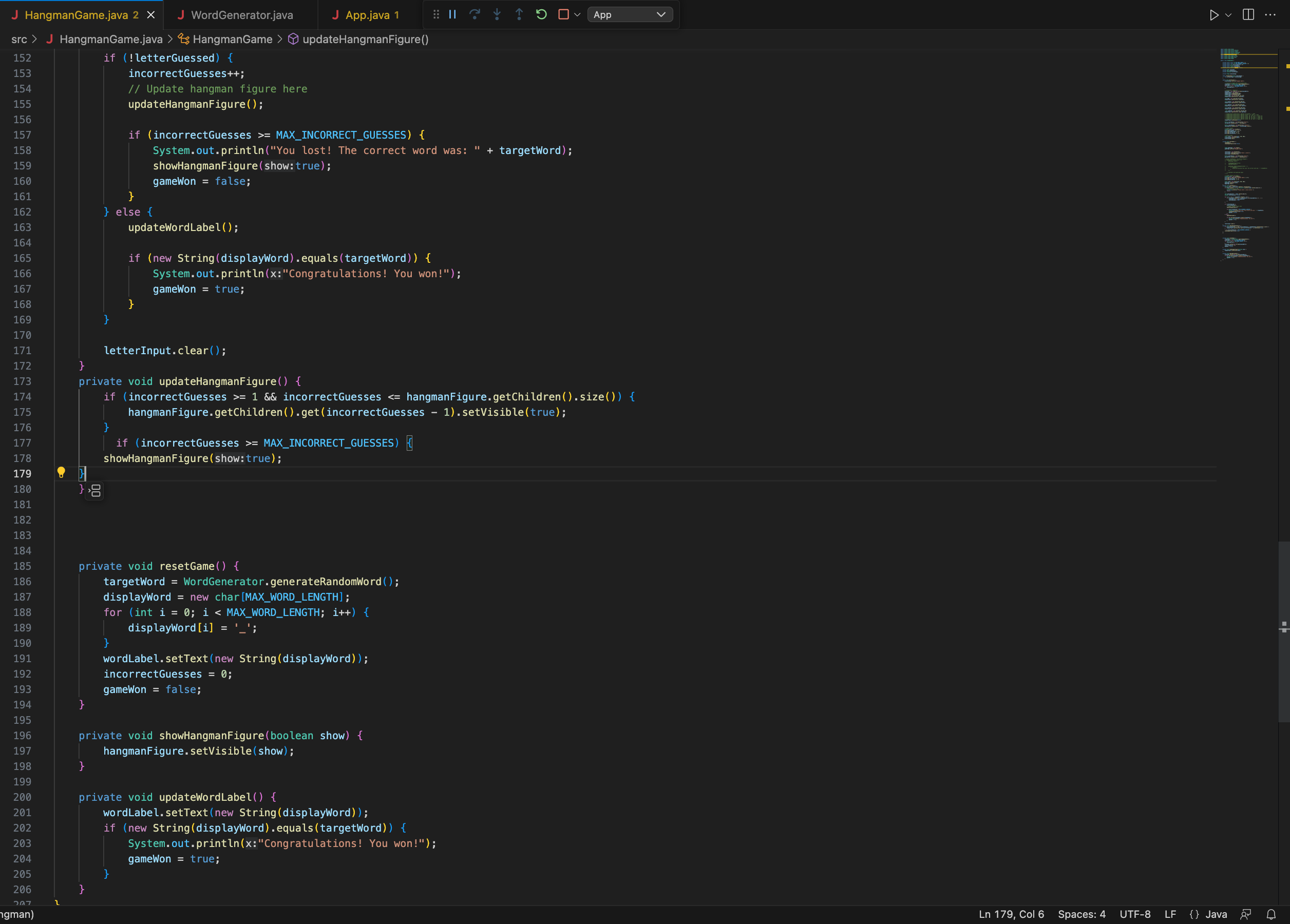Open the App debug configuration dropdown
The height and width of the screenshot is (924, 1290).
point(629,15)
